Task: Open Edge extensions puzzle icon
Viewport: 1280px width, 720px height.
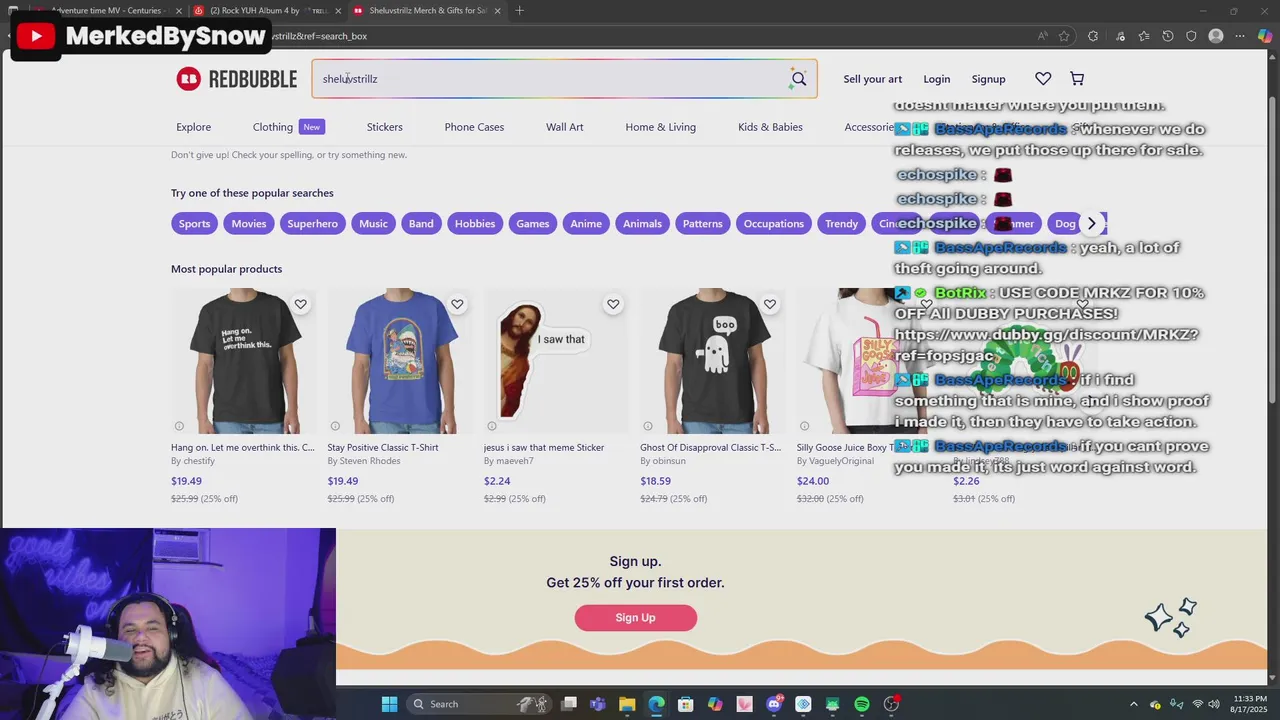Action: tap(1093, 36)
